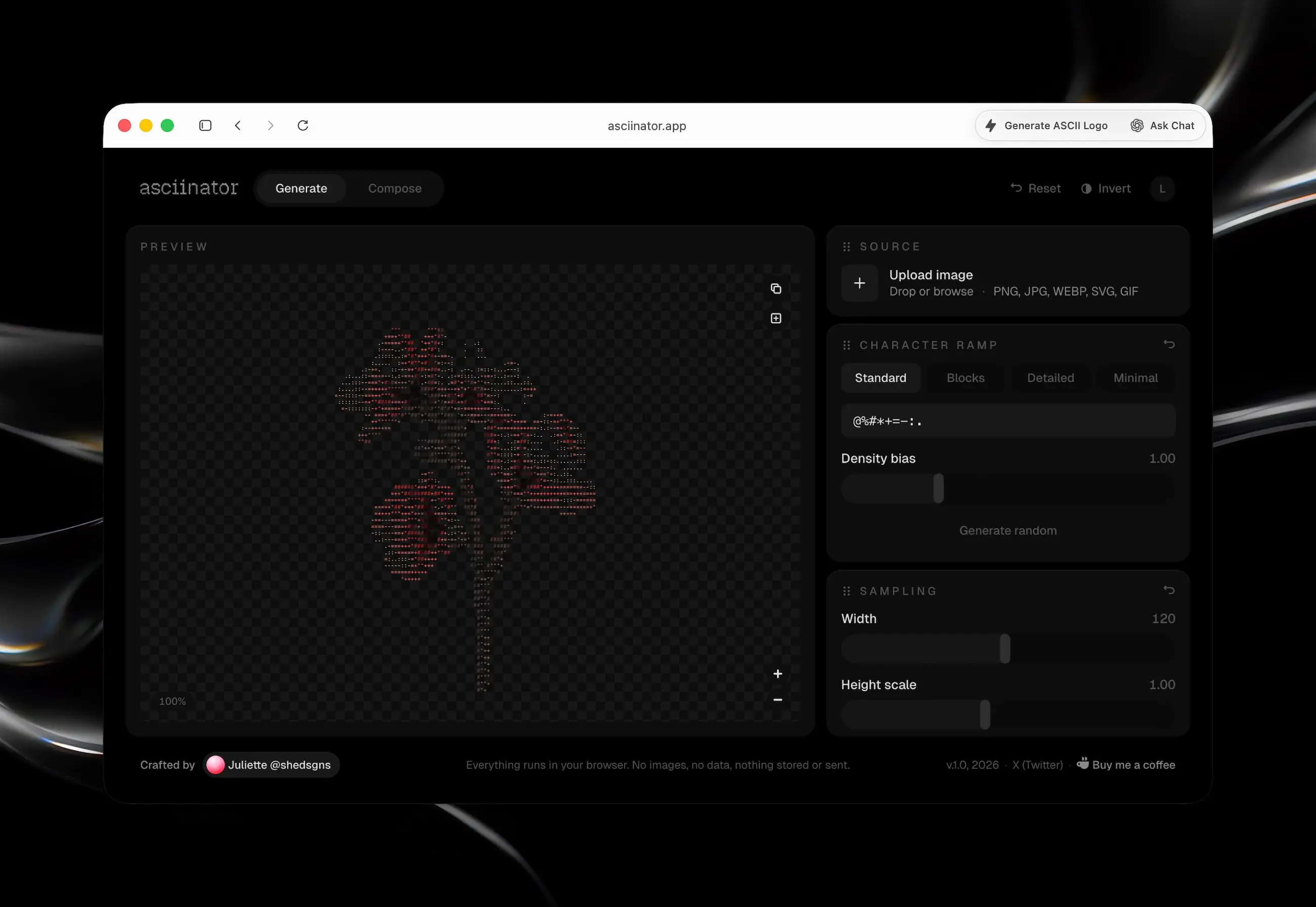Choose the Detailed ramp preset
Screen dimensions: 1316x907
(1050, 378)
